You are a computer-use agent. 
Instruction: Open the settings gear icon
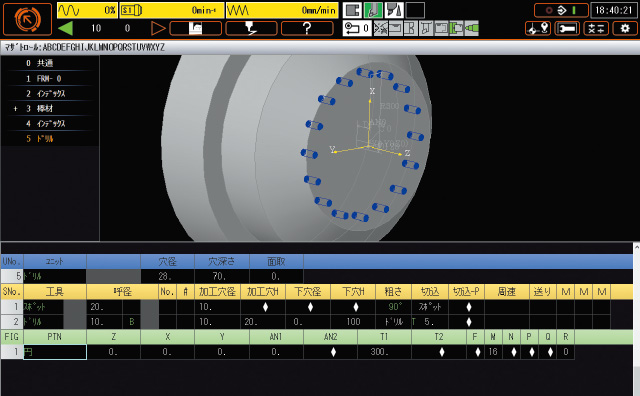[625, 29]
